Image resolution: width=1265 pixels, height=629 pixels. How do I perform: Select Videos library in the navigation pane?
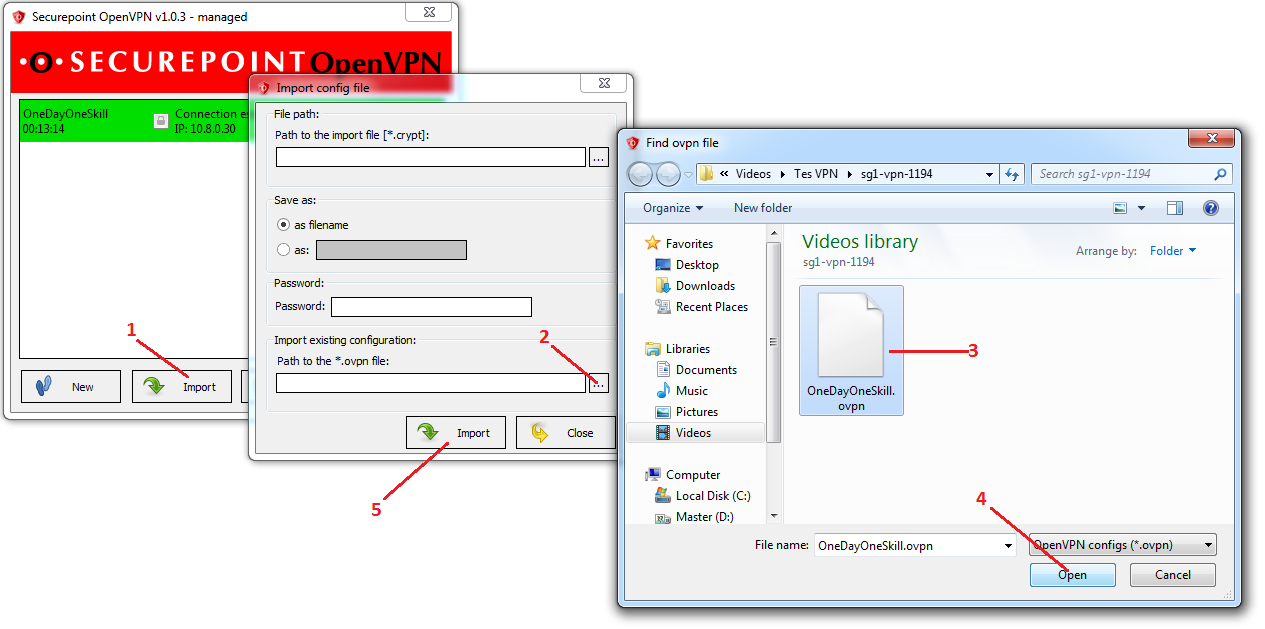coord(693,432)
